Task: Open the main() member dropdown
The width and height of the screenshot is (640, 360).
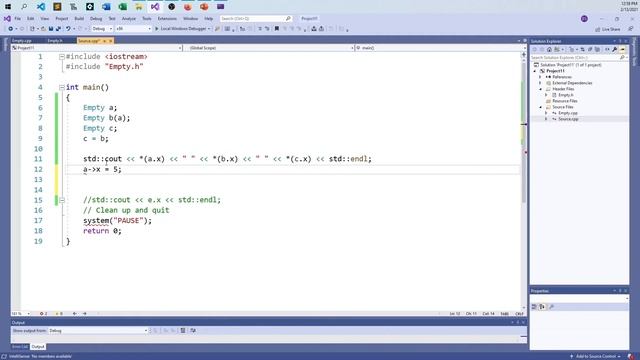Action: pos(441,48)
